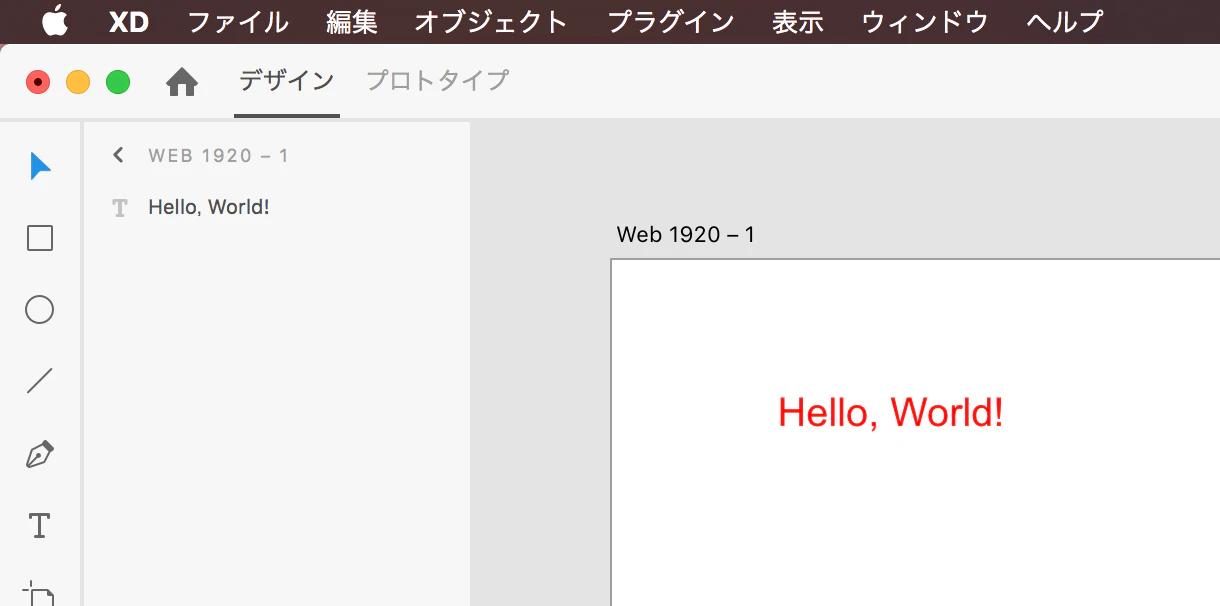The height and width of the screenshot is (606, 1220).
Task: Select the Text tool
Action: pos(39,525)
